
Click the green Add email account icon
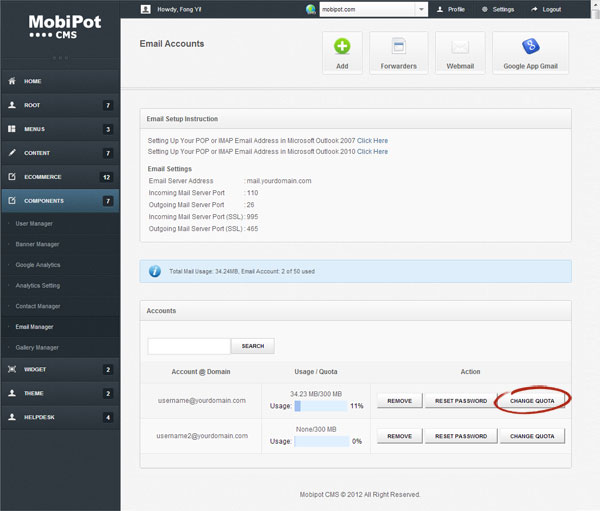(x=342, y=46)
